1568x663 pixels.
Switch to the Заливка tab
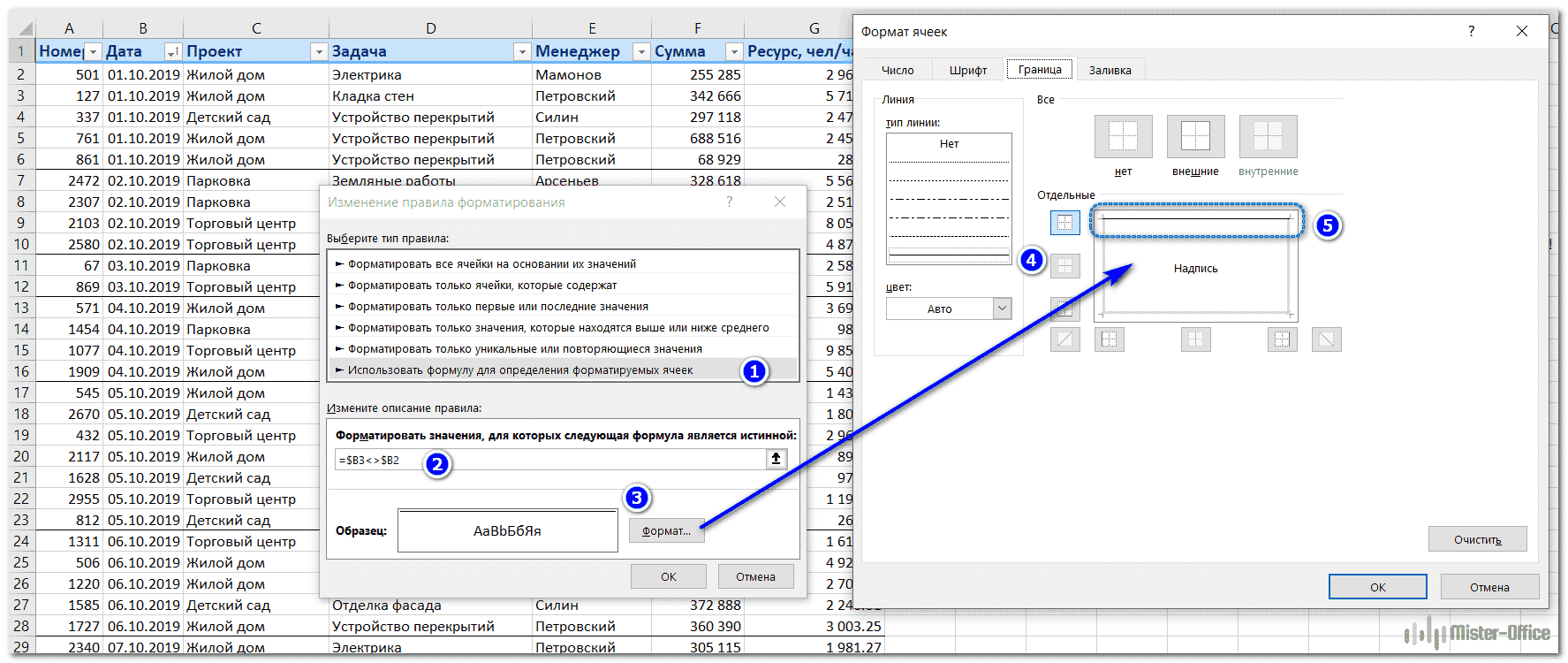[1110, 70]
